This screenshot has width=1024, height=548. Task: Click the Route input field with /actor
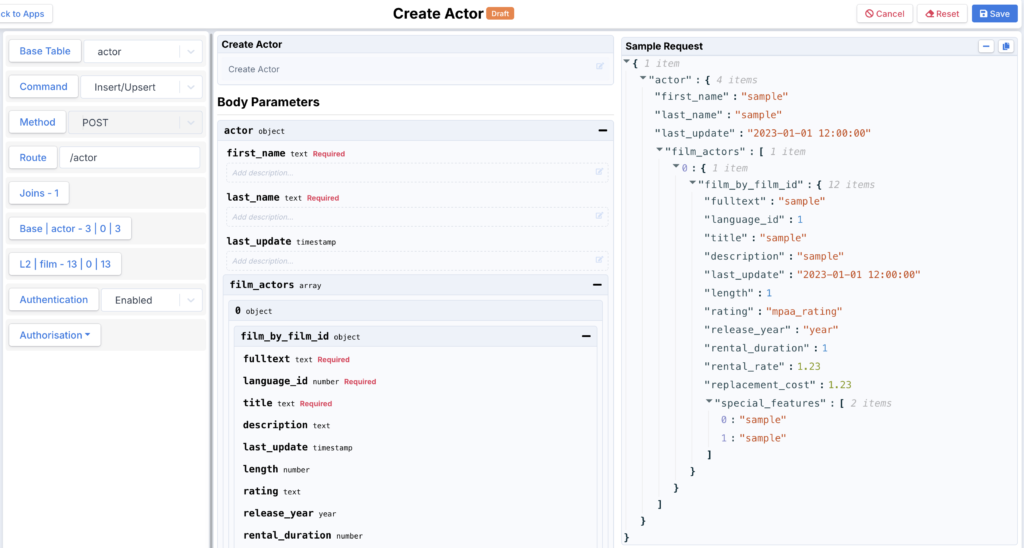pyautogui.click(x=130, y=158)
